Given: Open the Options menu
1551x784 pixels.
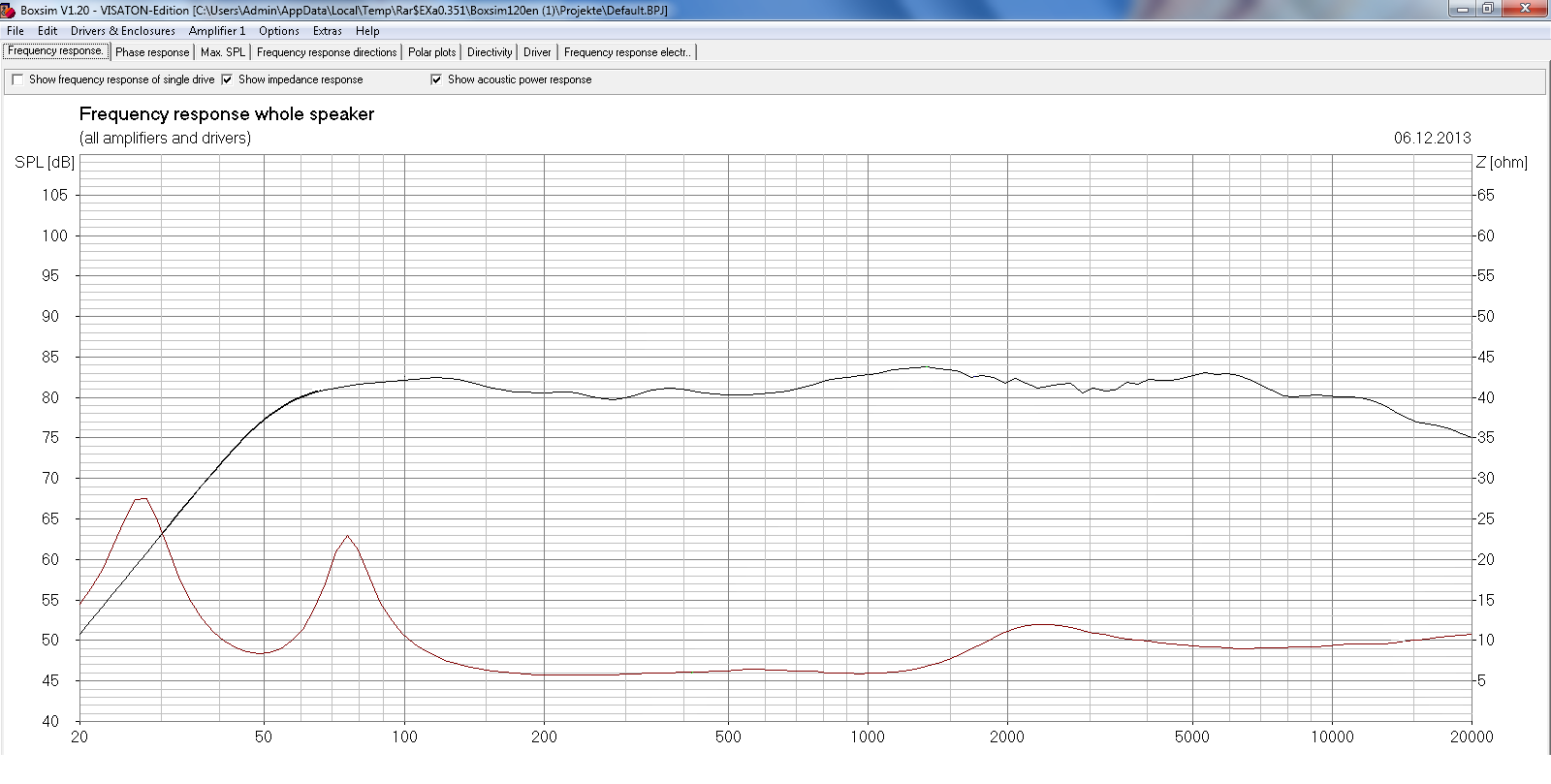Looking at the screenshot, I should tap(279, 31).
